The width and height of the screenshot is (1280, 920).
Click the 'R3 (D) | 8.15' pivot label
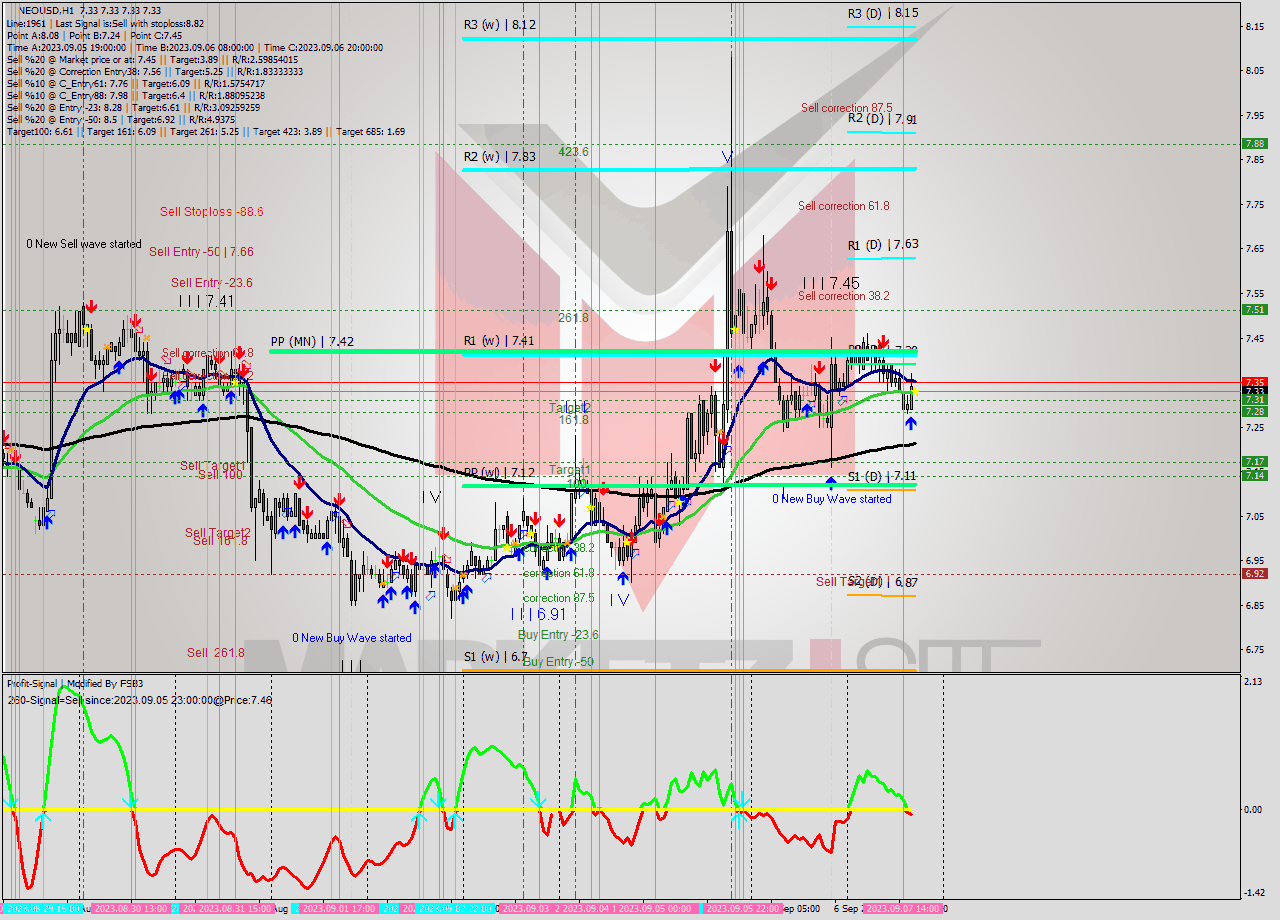click(x=883, y=13)
